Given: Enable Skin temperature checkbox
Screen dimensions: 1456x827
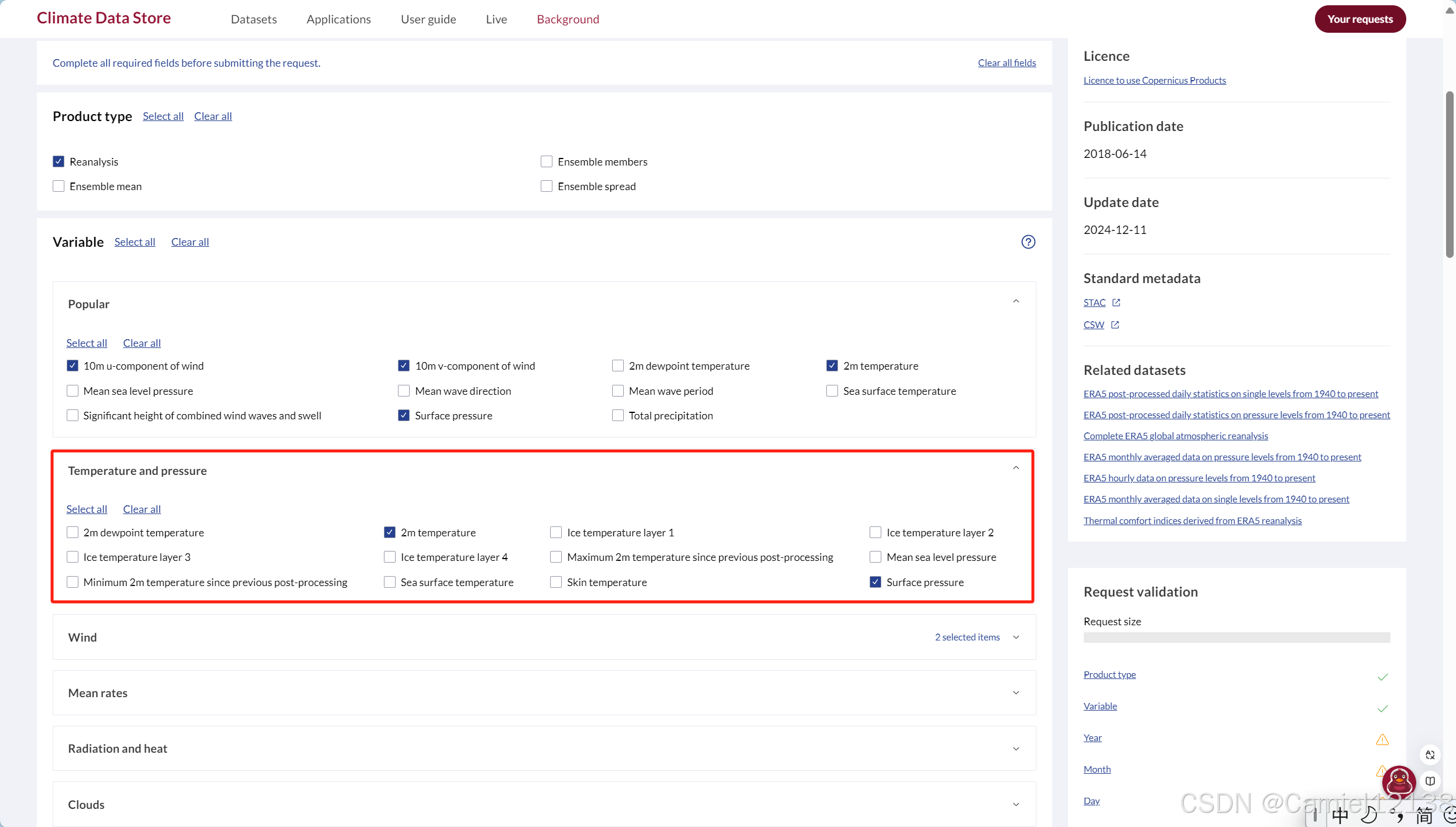Looking at the screenshot, I should (556, 582).
